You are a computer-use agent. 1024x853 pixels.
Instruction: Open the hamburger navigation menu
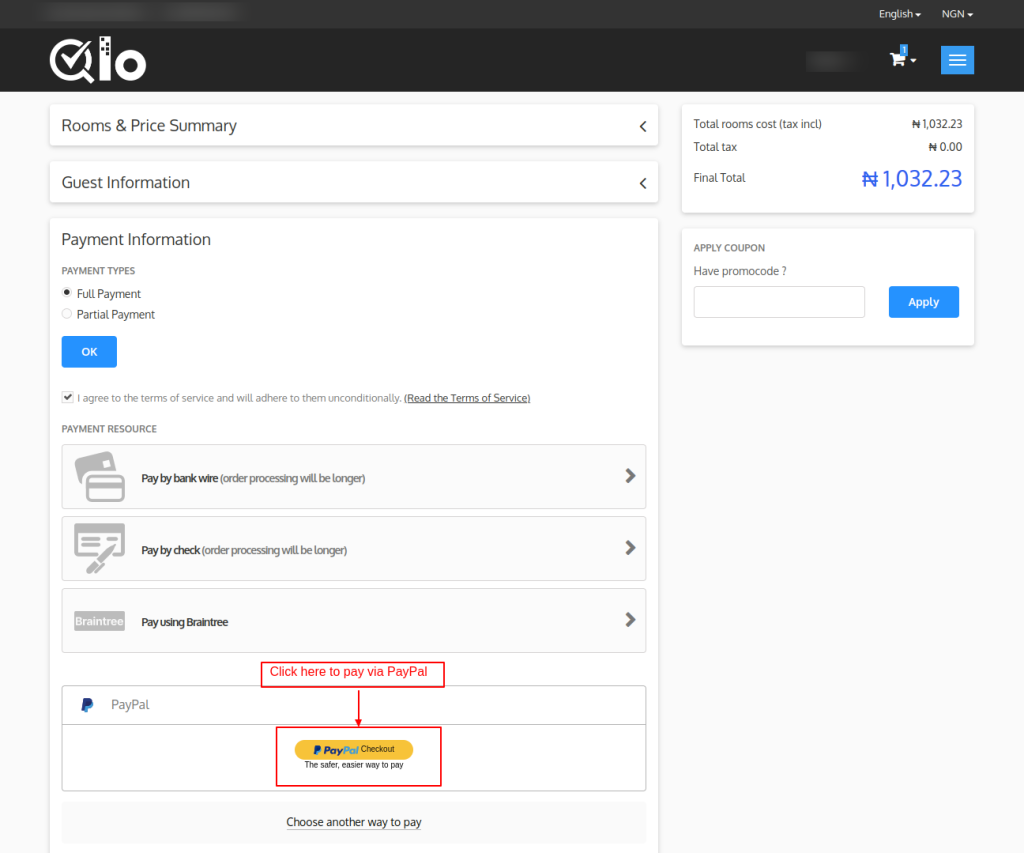(957, 60)
